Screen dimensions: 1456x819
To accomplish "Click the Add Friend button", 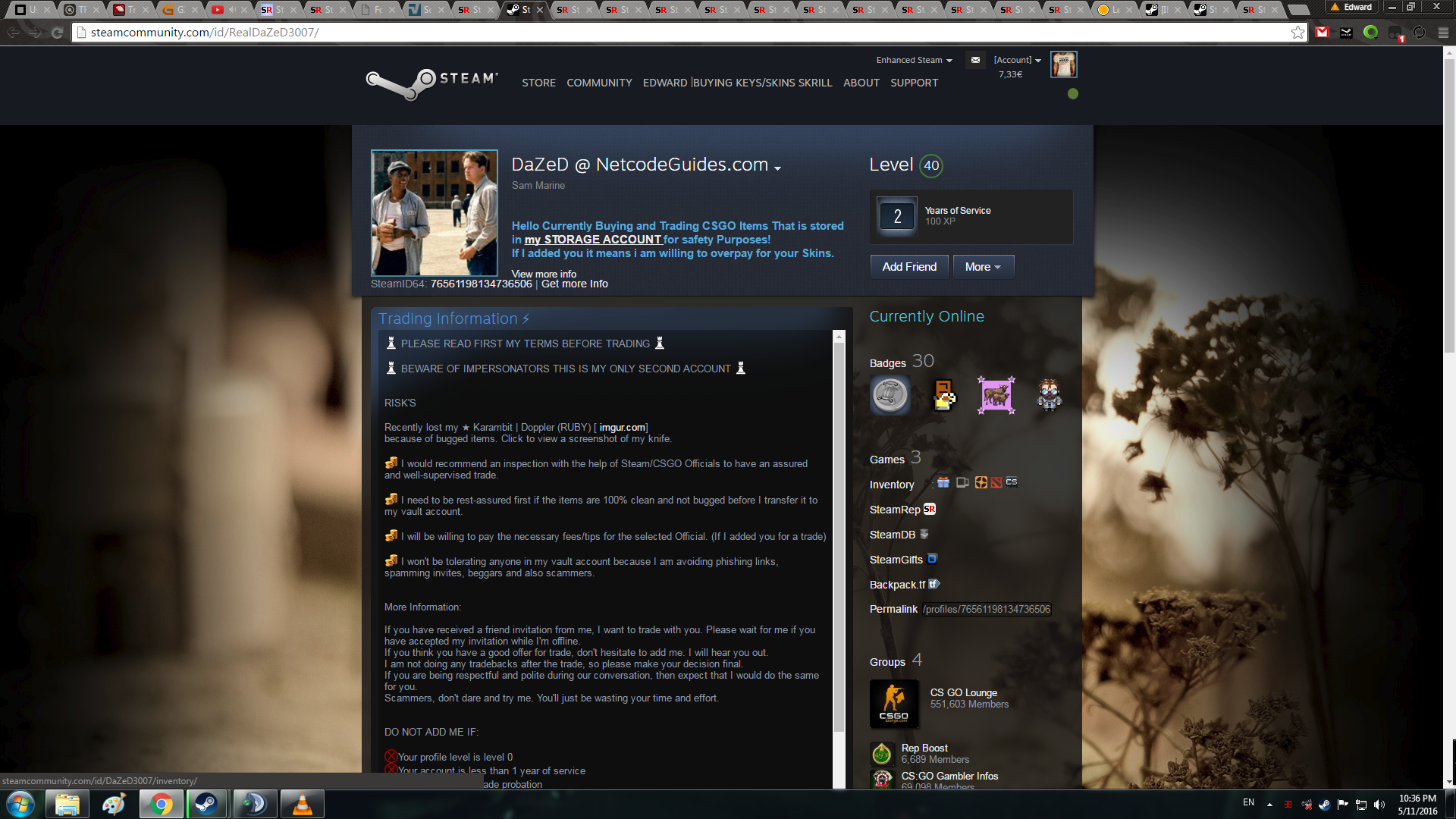I will pyautogui.click(x=909, y=267).
